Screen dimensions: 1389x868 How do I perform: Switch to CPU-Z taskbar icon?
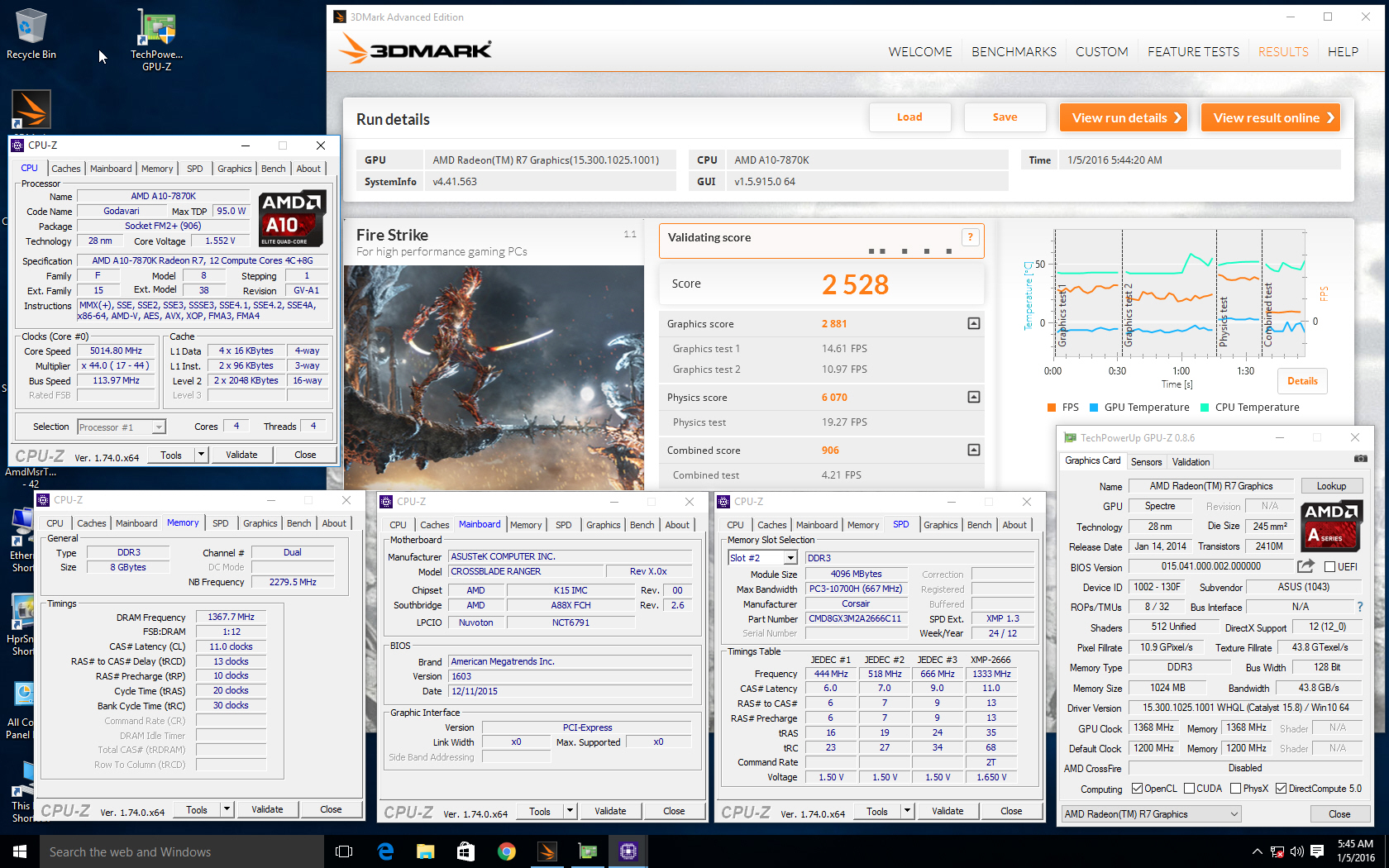(x=628, y=851)
